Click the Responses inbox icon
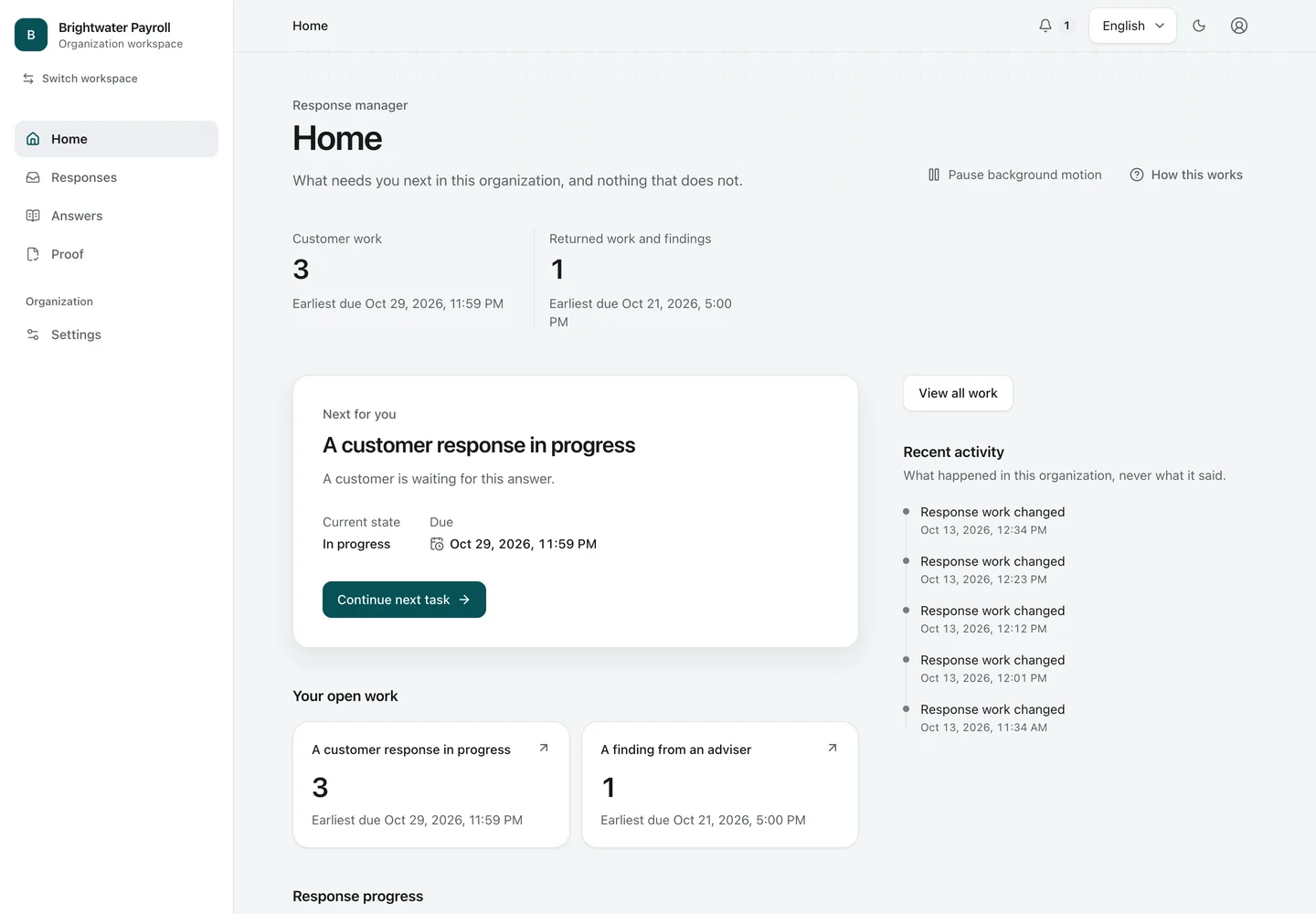 pos(33,177)
